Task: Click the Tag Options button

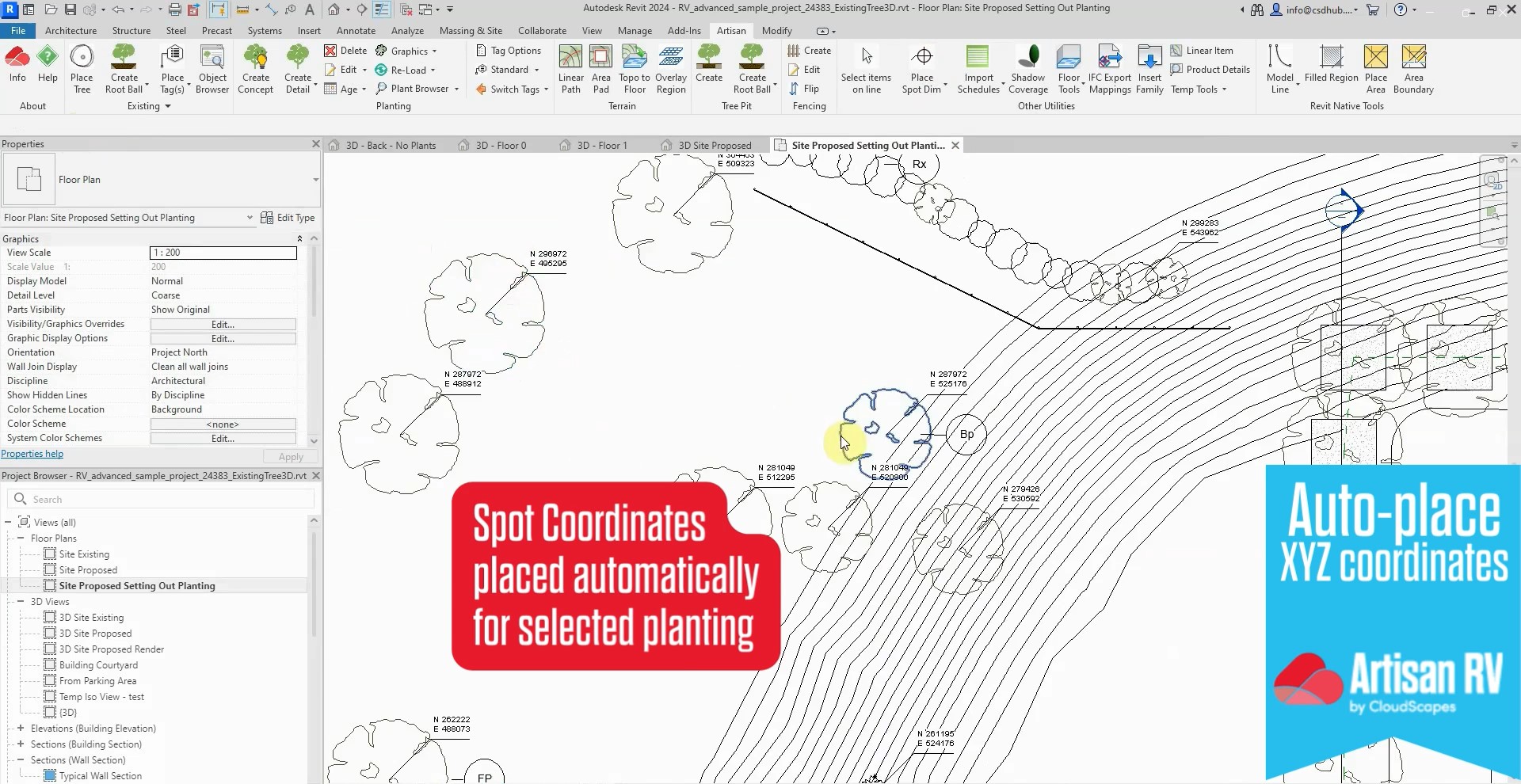Action: (509, 51)
